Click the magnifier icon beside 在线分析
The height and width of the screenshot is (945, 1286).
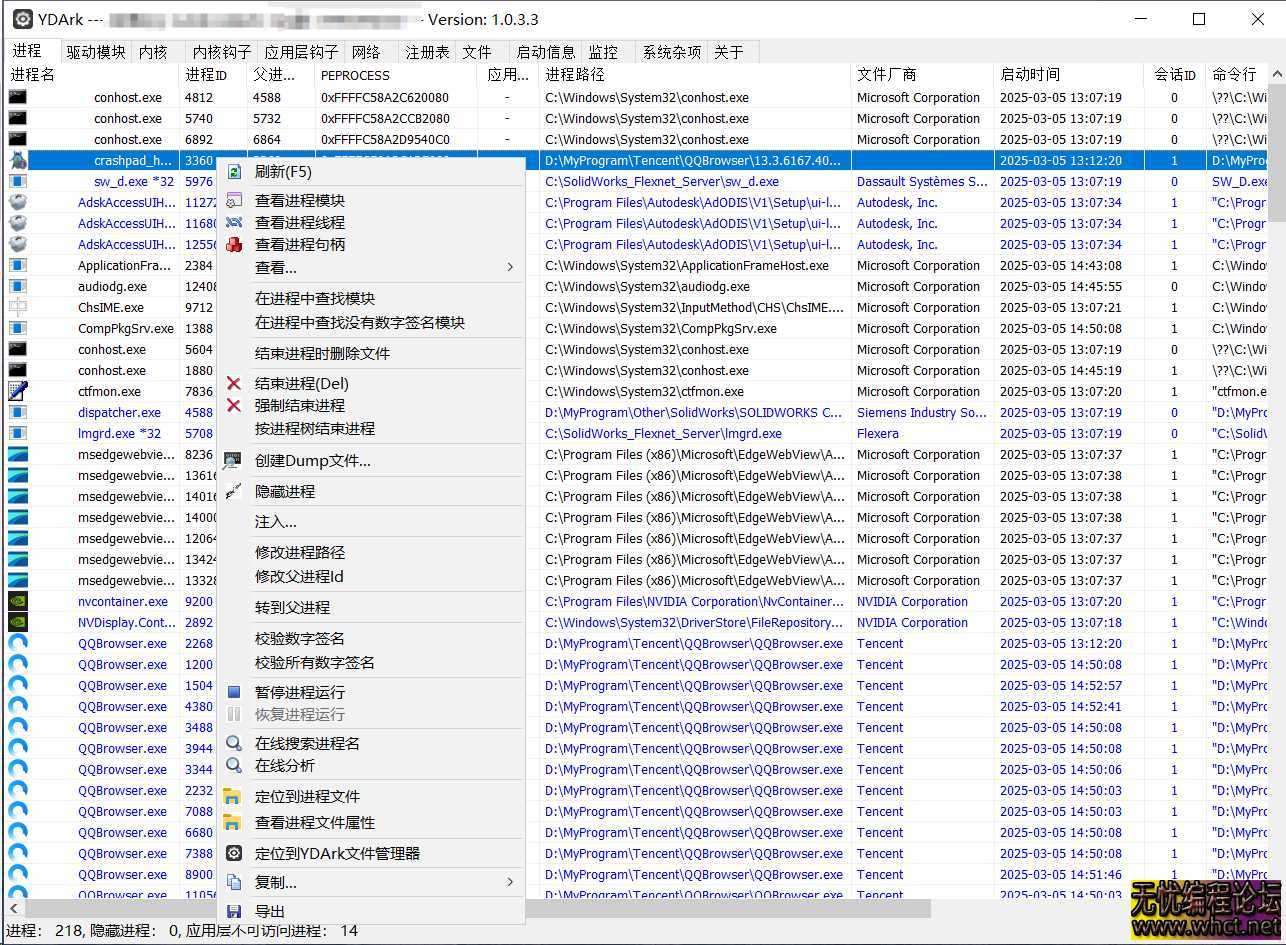click(234, 765)
